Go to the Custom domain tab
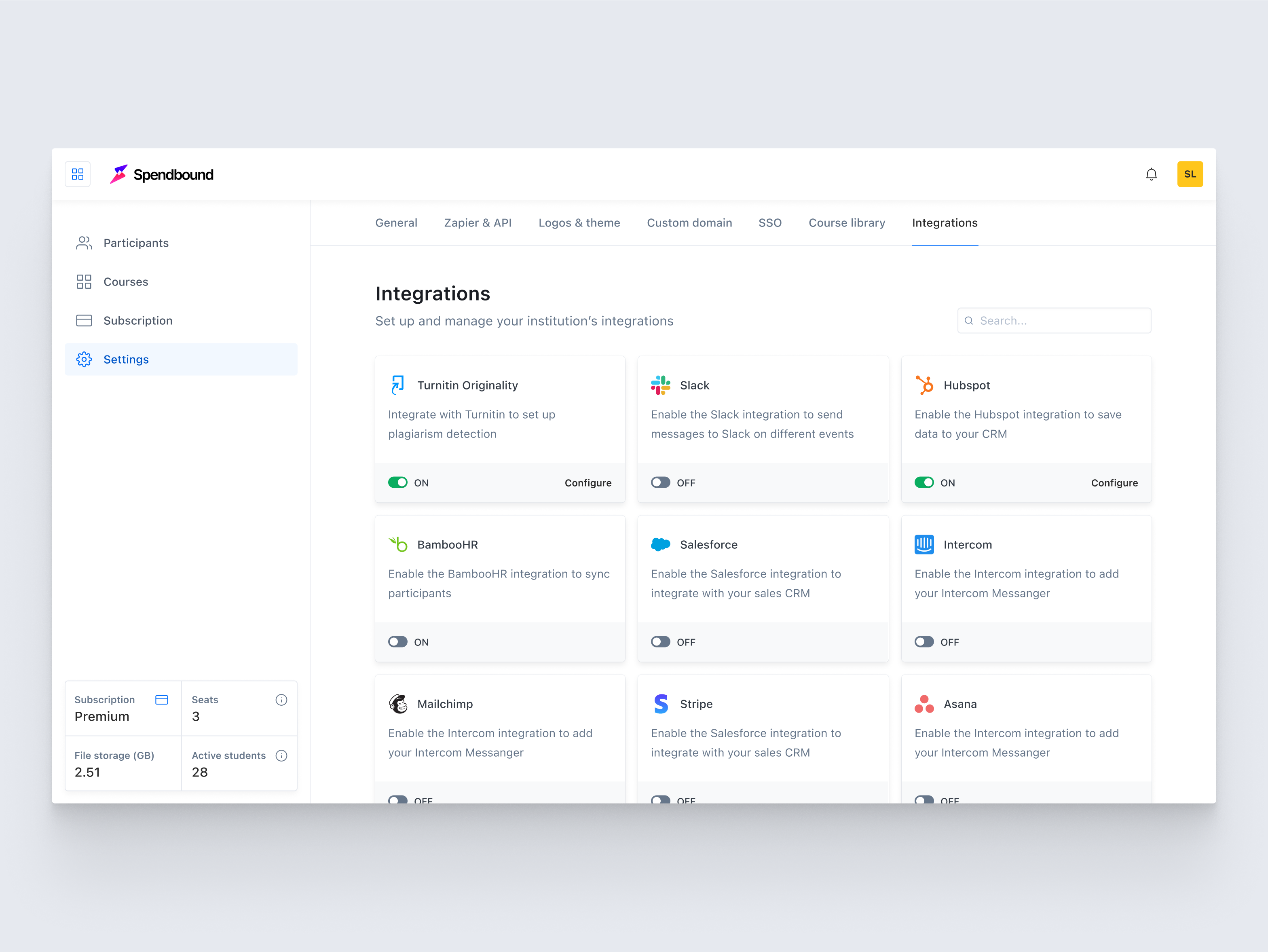The height and width of the screenshot is (952, 1268). click(x=689, y=223)
